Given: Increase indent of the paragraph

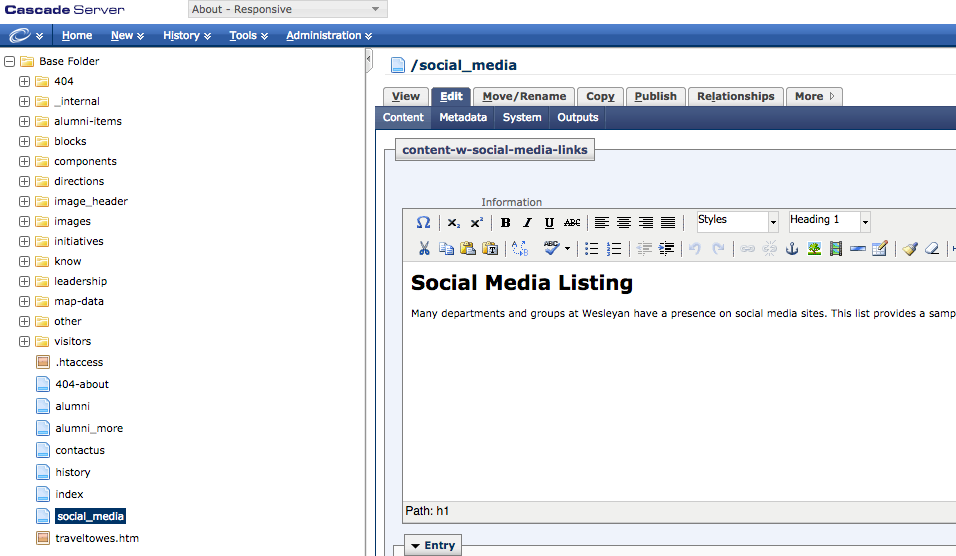Looking at the screenshot, I should [x=666, y=248].
